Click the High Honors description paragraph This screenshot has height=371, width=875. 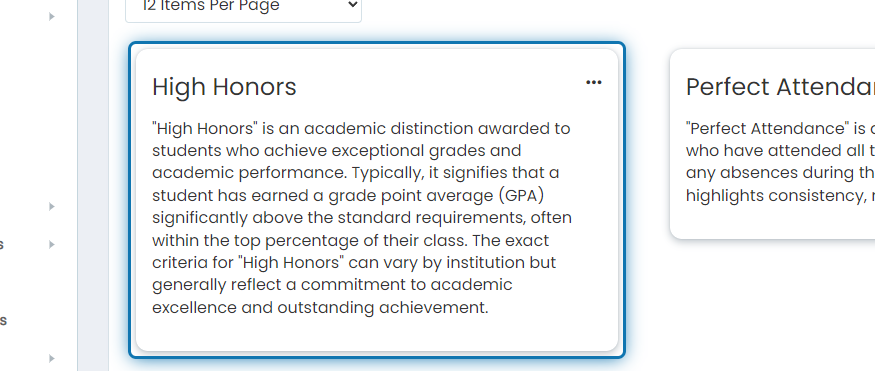(x=362, y=218)
